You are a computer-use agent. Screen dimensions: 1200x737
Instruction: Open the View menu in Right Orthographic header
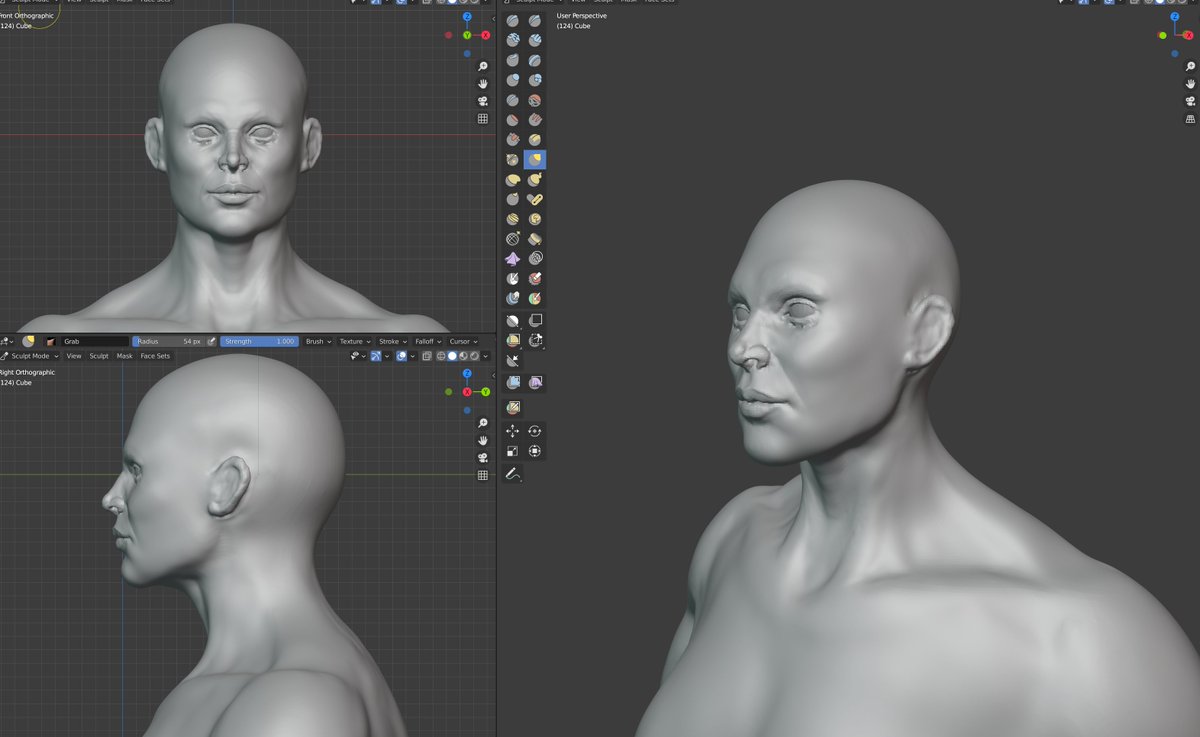[74, 356]
